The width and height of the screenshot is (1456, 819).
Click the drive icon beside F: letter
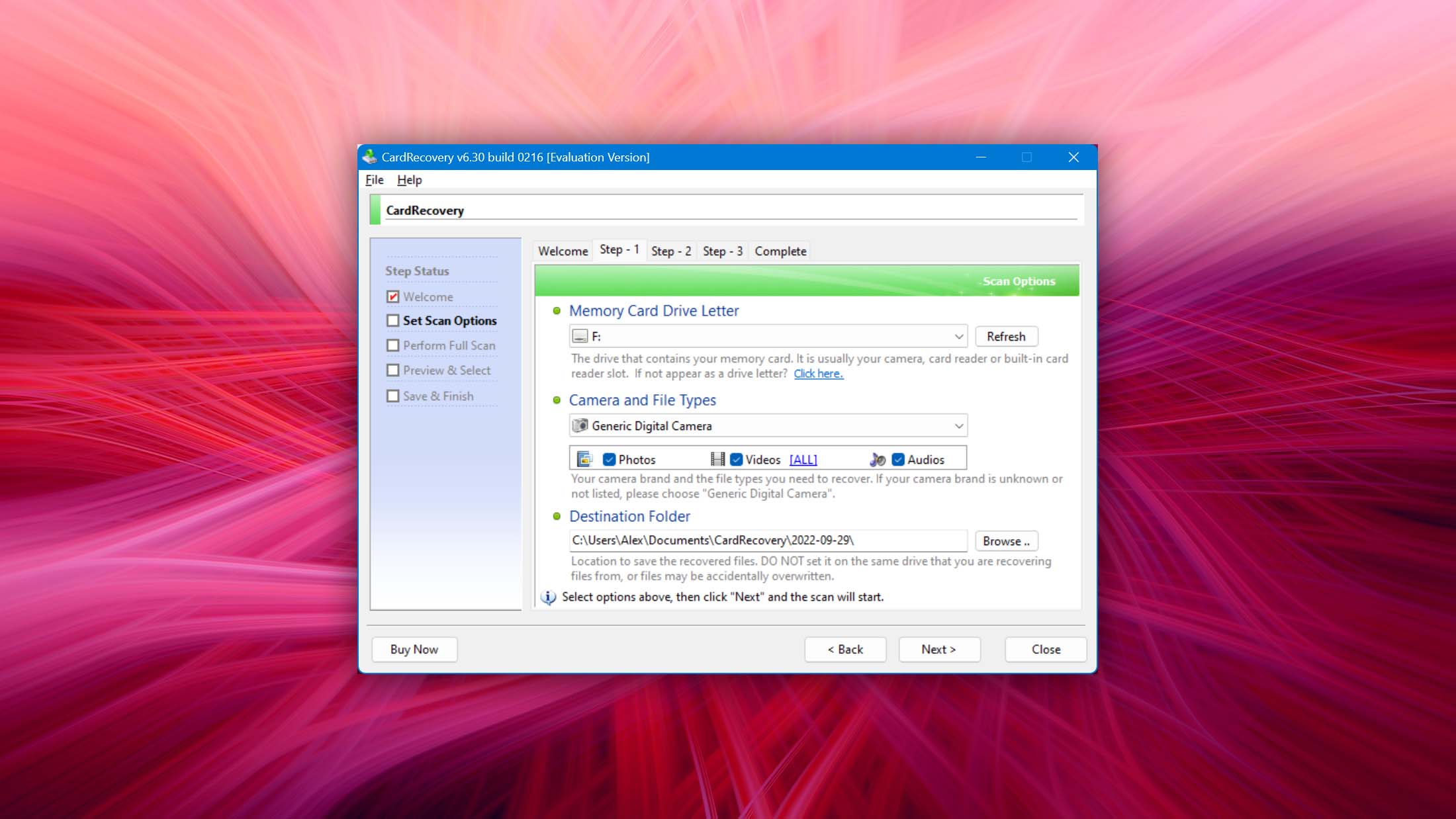[580, 336]
